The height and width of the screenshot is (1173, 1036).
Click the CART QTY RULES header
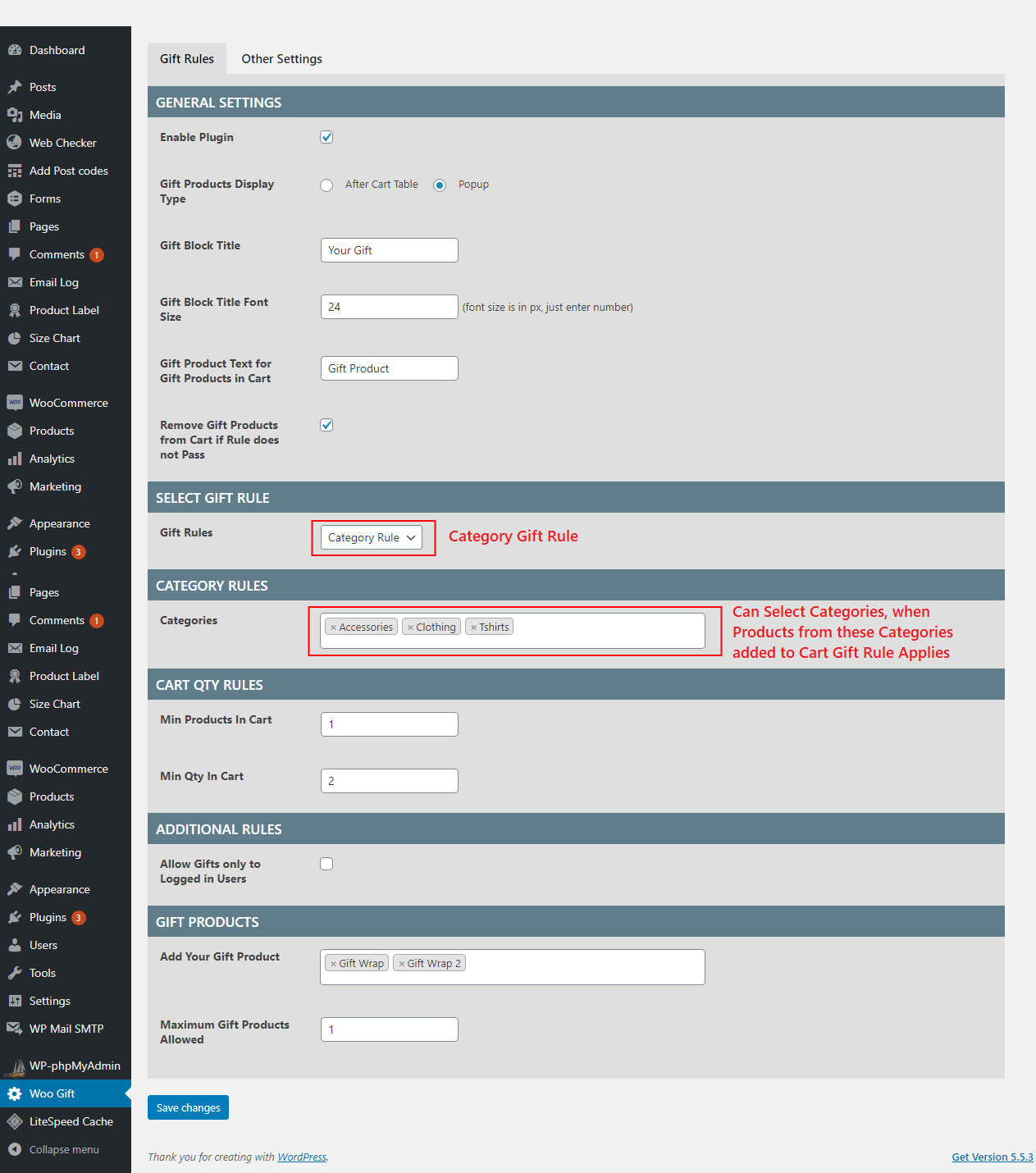coord(576,684)
